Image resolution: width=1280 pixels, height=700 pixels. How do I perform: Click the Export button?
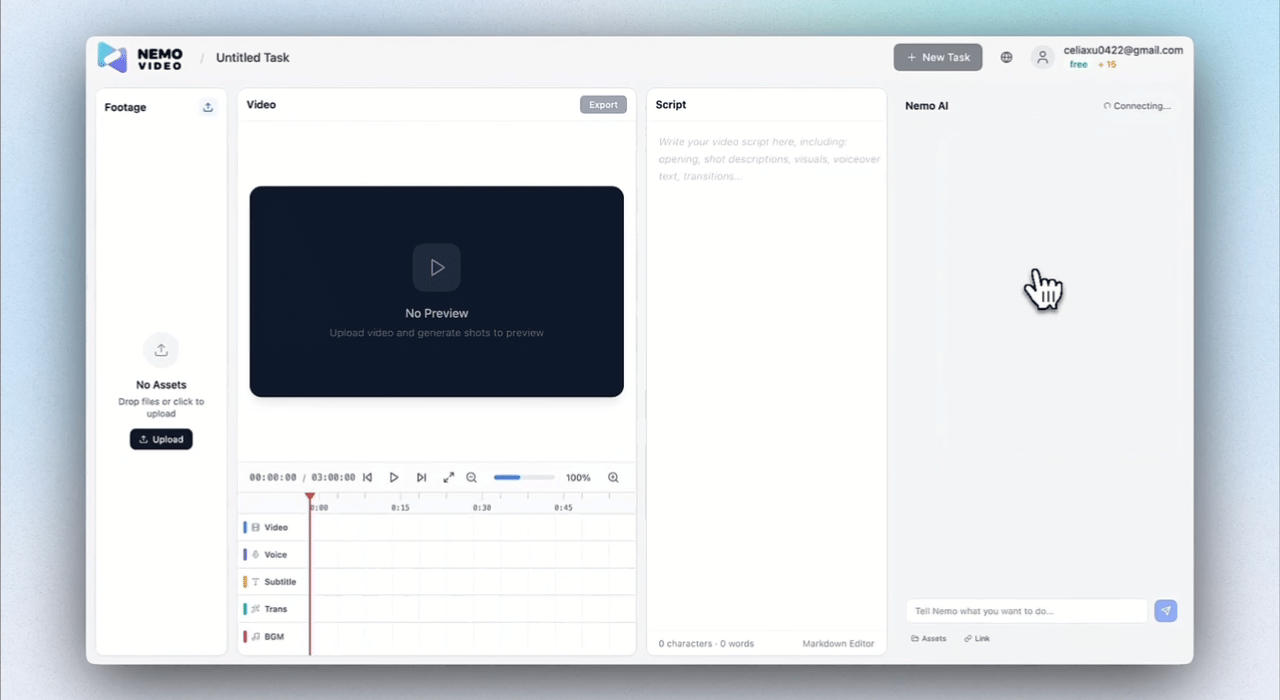click(x=603, y=105)
